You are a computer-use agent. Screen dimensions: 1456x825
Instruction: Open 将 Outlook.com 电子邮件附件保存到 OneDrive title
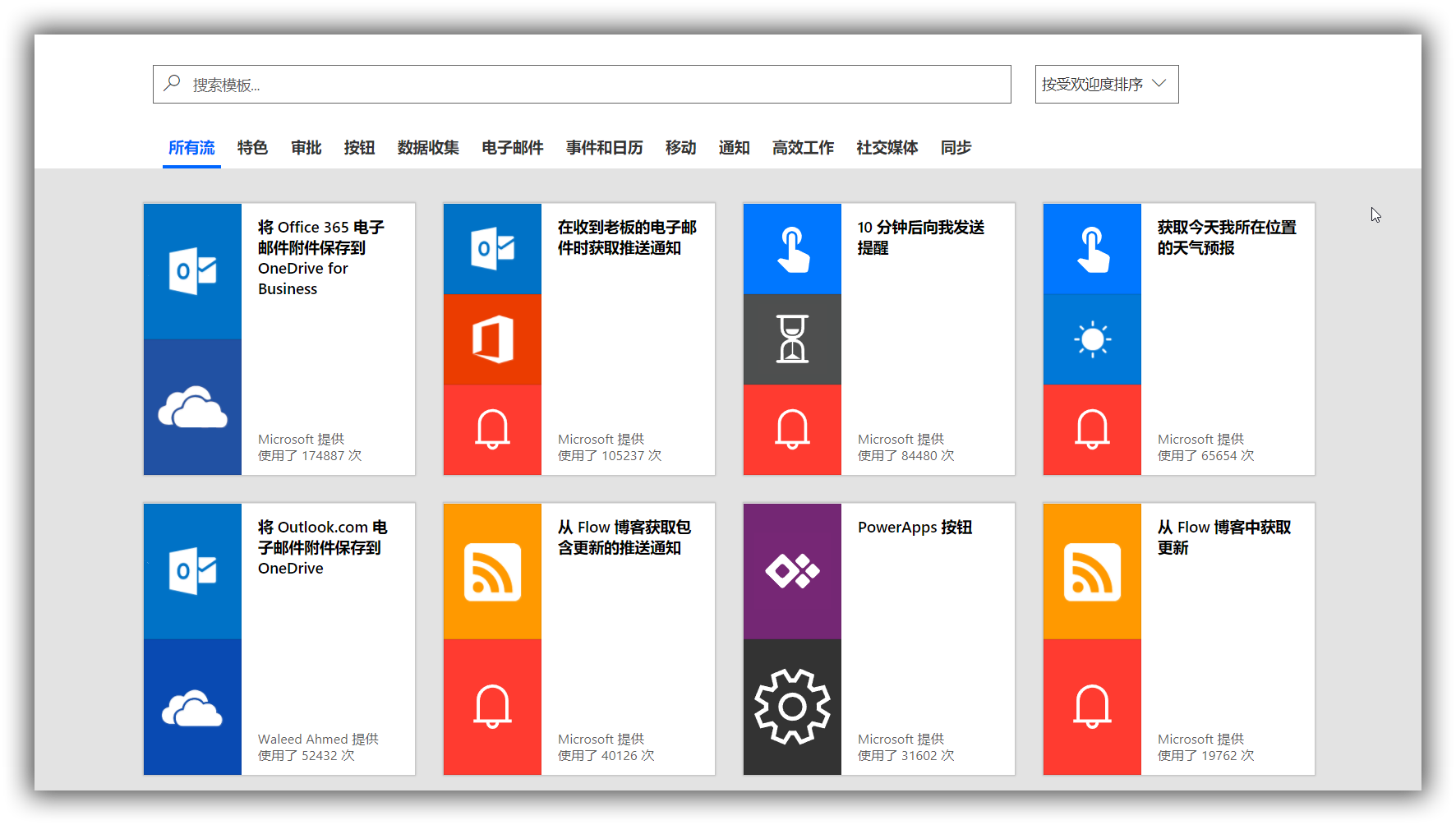[x=323, y=547]
